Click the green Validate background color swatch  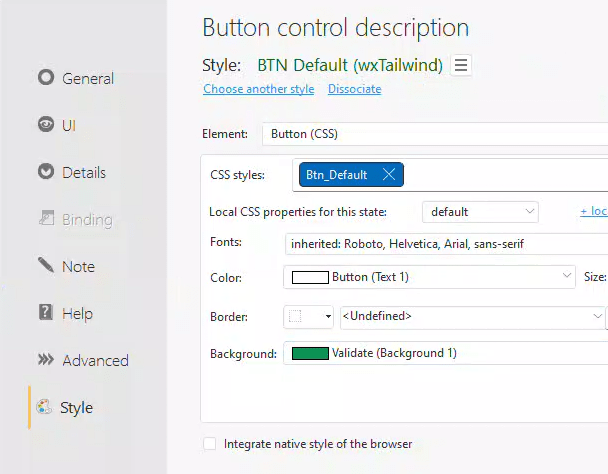(310, 353)
